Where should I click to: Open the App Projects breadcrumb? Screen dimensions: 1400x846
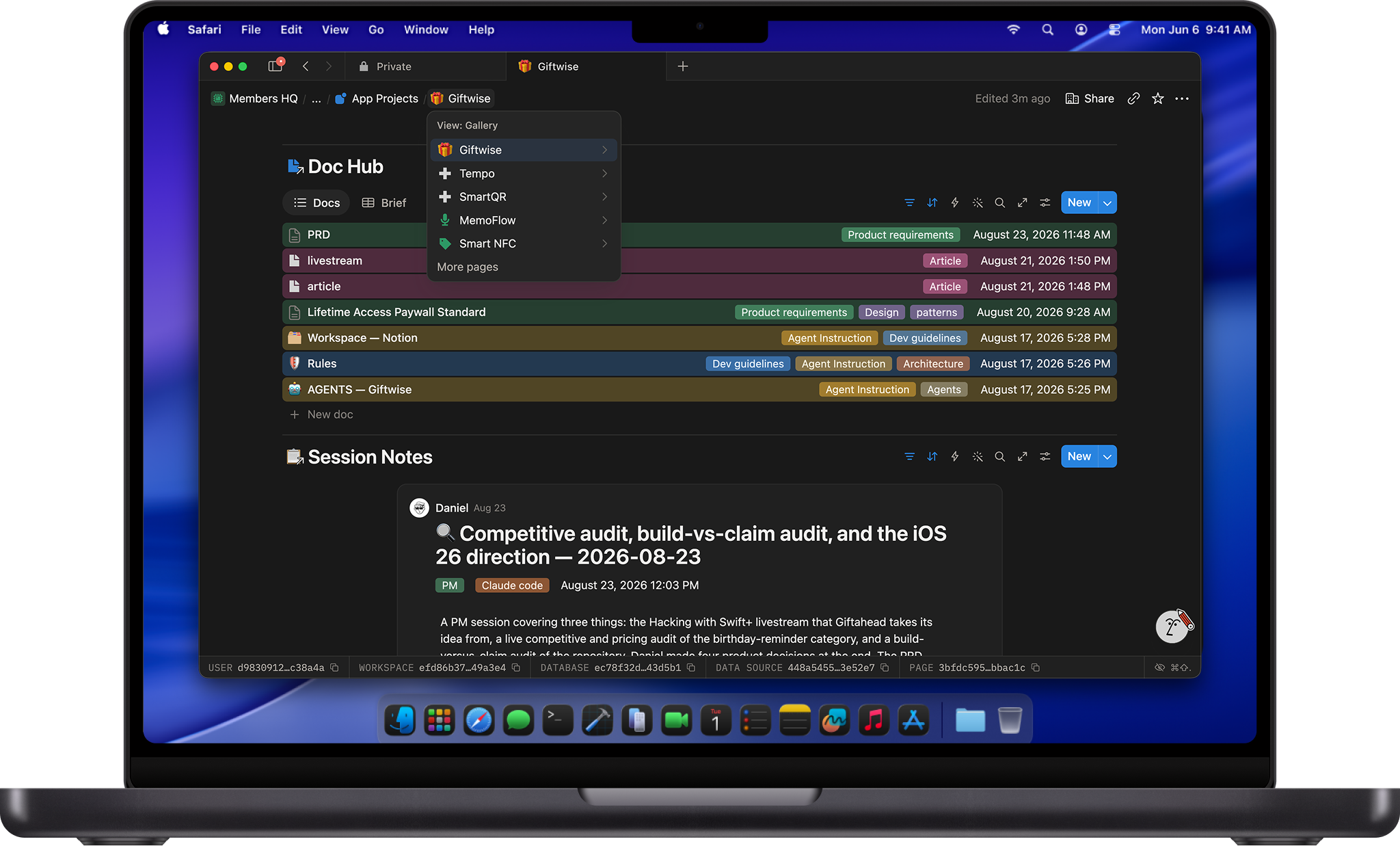[x=376, y=98]
